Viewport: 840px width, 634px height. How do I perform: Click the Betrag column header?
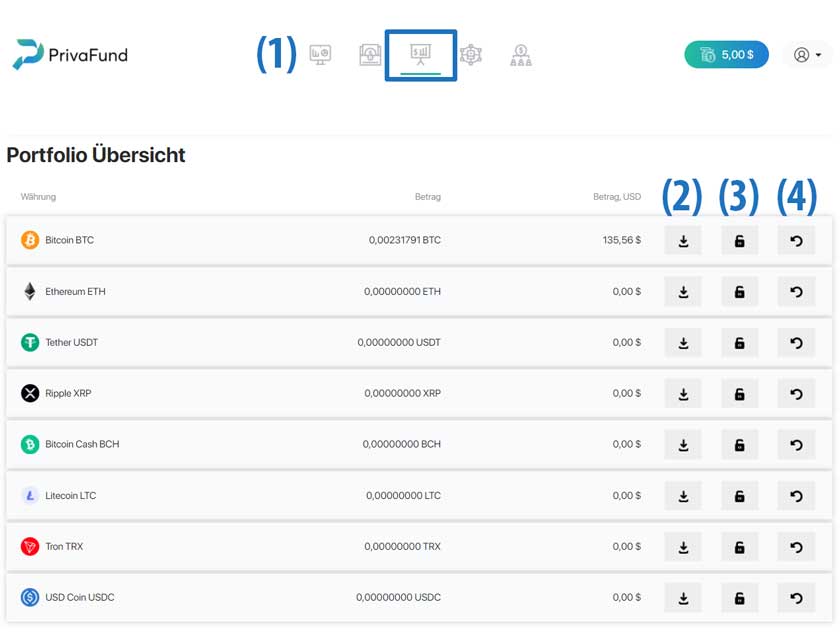428,197
